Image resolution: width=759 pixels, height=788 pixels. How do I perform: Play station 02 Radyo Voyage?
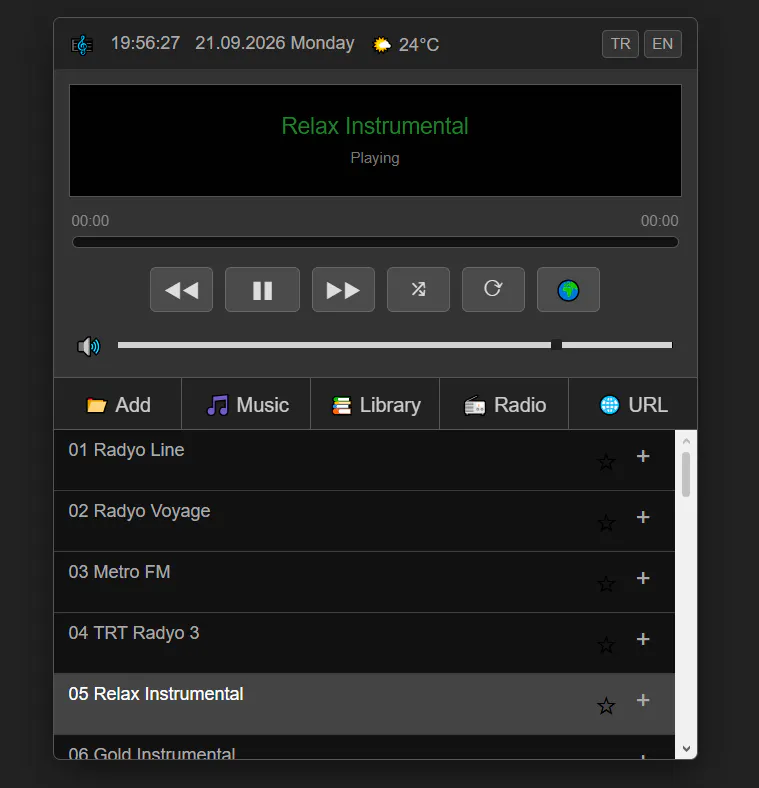pyautogui.click(x=364, y=521)
